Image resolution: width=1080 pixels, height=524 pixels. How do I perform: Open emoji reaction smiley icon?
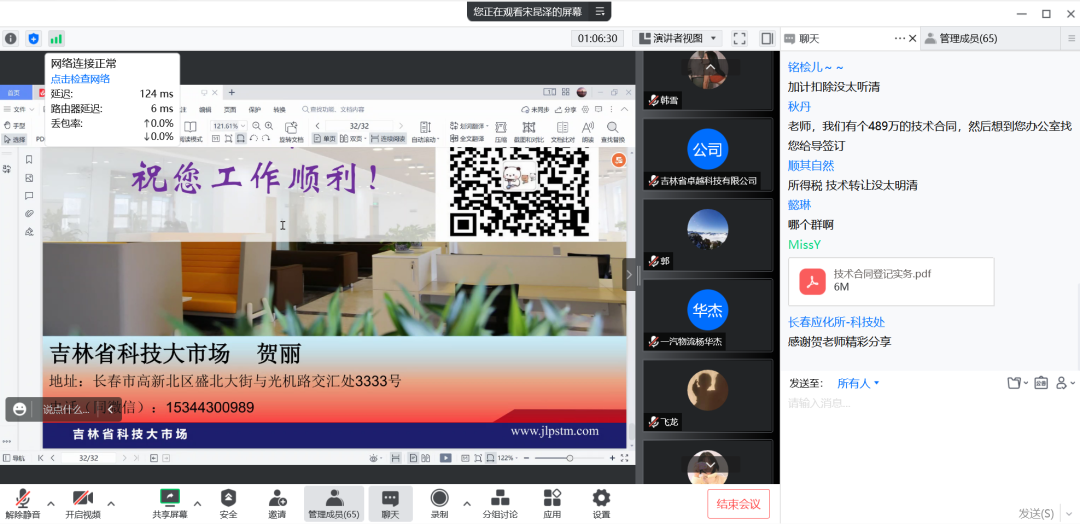(20, 409)
